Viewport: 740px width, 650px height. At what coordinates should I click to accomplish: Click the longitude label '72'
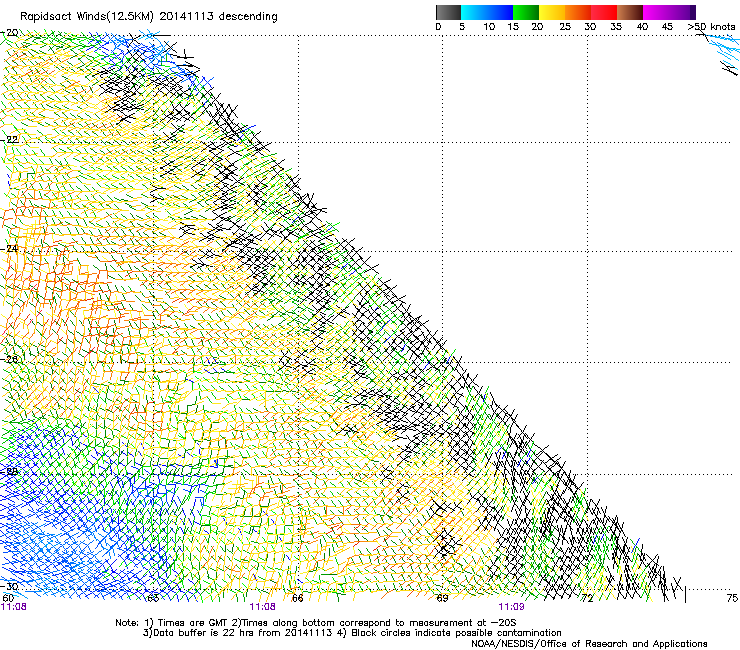coord(587,598)
